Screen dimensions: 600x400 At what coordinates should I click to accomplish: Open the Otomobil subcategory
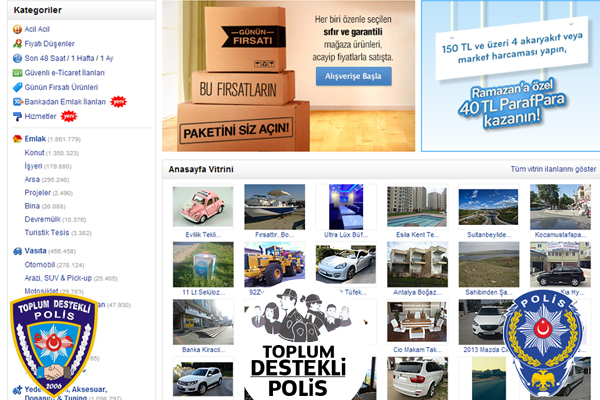[x=40, y=264]
